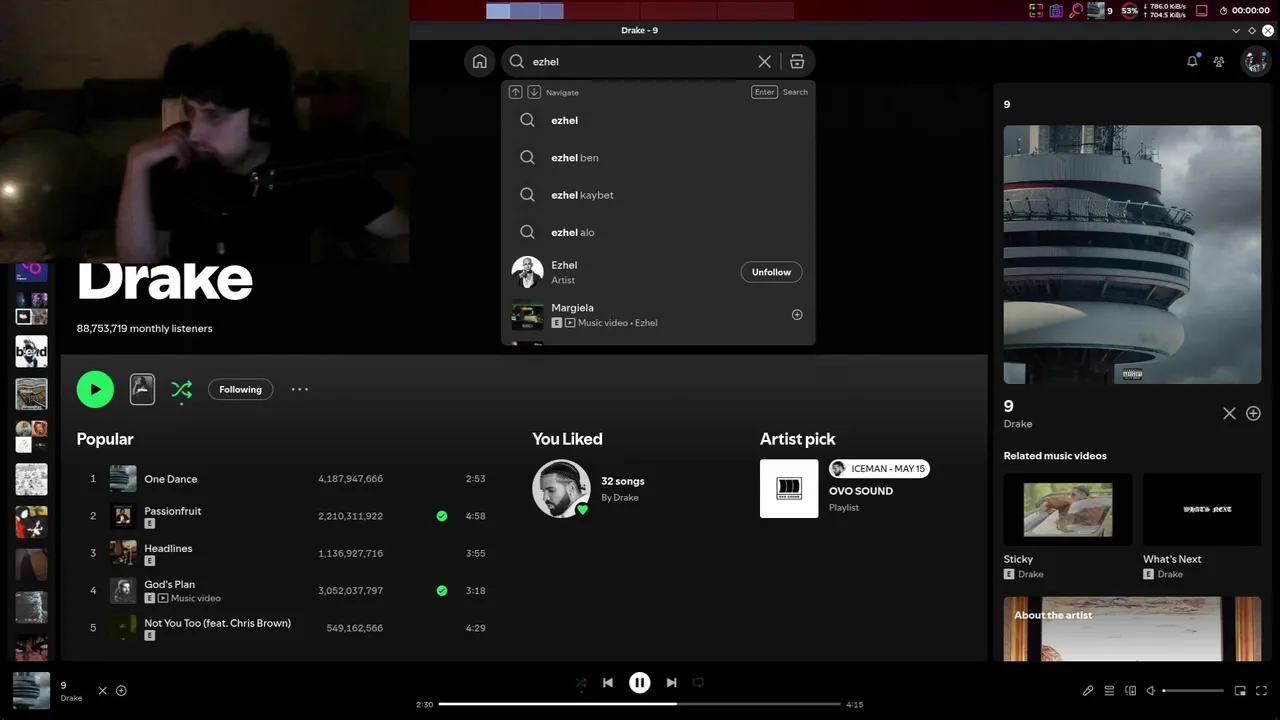Open the 'bend' album in the library sidebar
This screenshot has height=720, width=1280.
pos(31,351)
